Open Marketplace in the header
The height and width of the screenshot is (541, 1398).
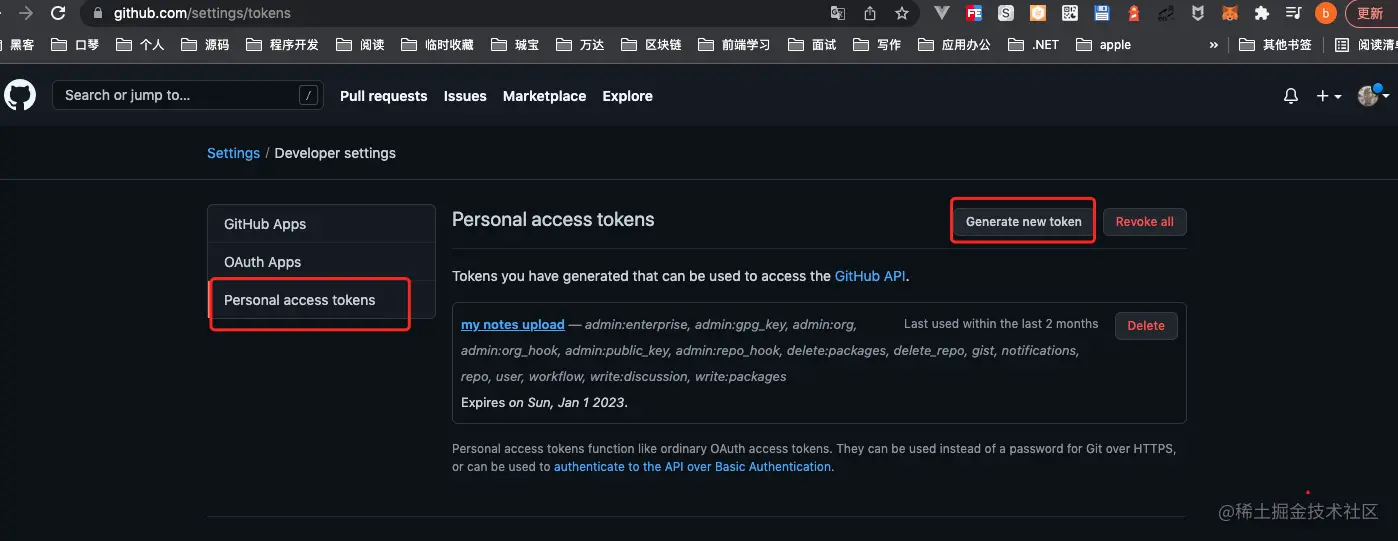(545, 96)
